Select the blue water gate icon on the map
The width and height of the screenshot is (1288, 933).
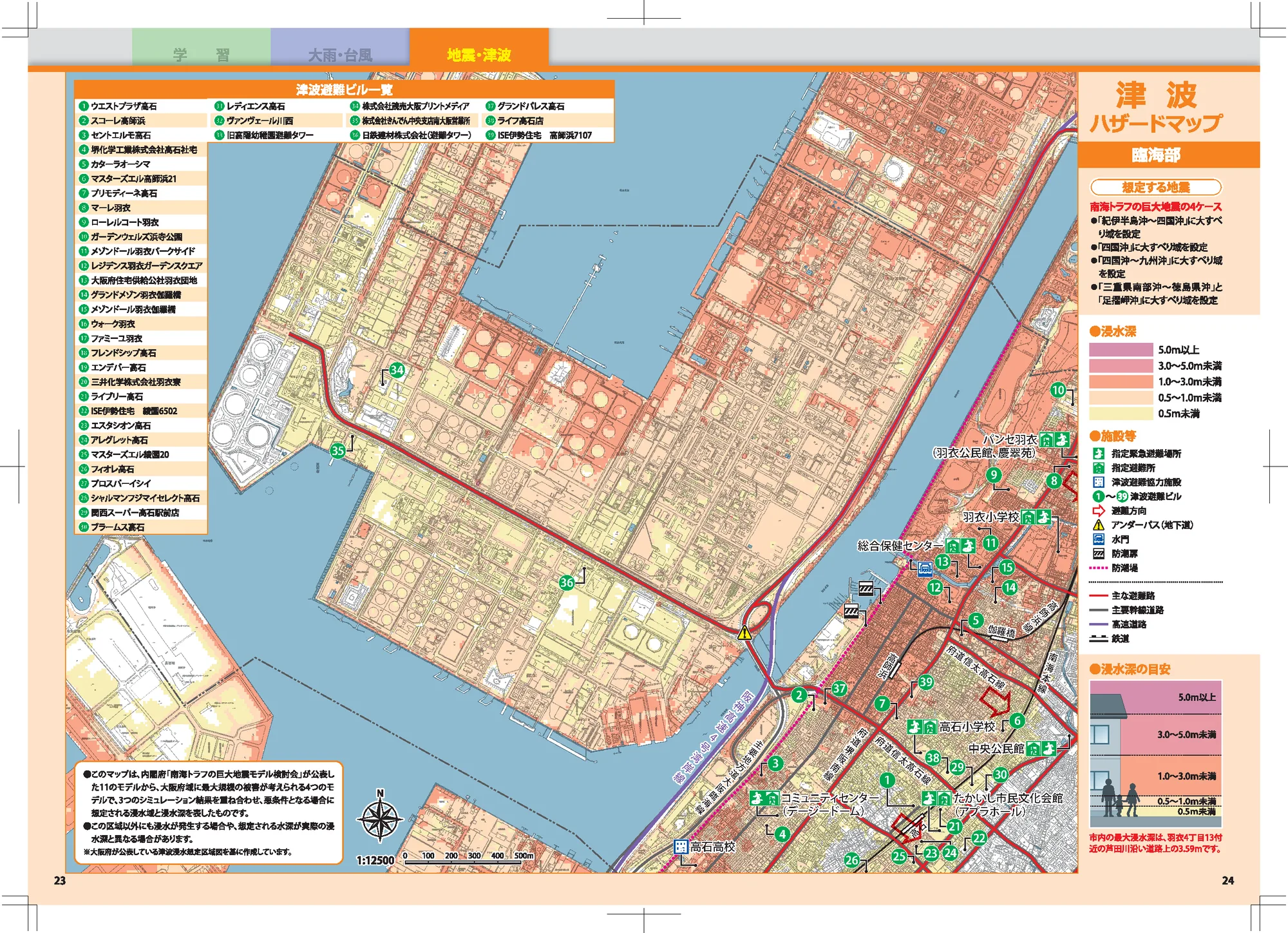pyautogui.click(x=924, y=568)
